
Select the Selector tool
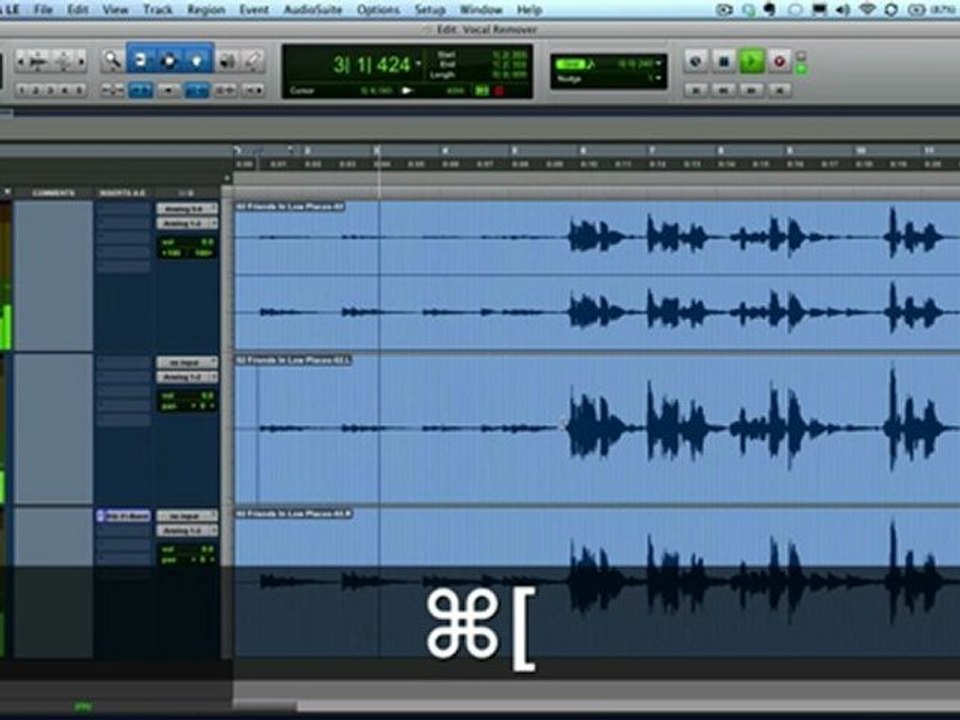(170, 59)
